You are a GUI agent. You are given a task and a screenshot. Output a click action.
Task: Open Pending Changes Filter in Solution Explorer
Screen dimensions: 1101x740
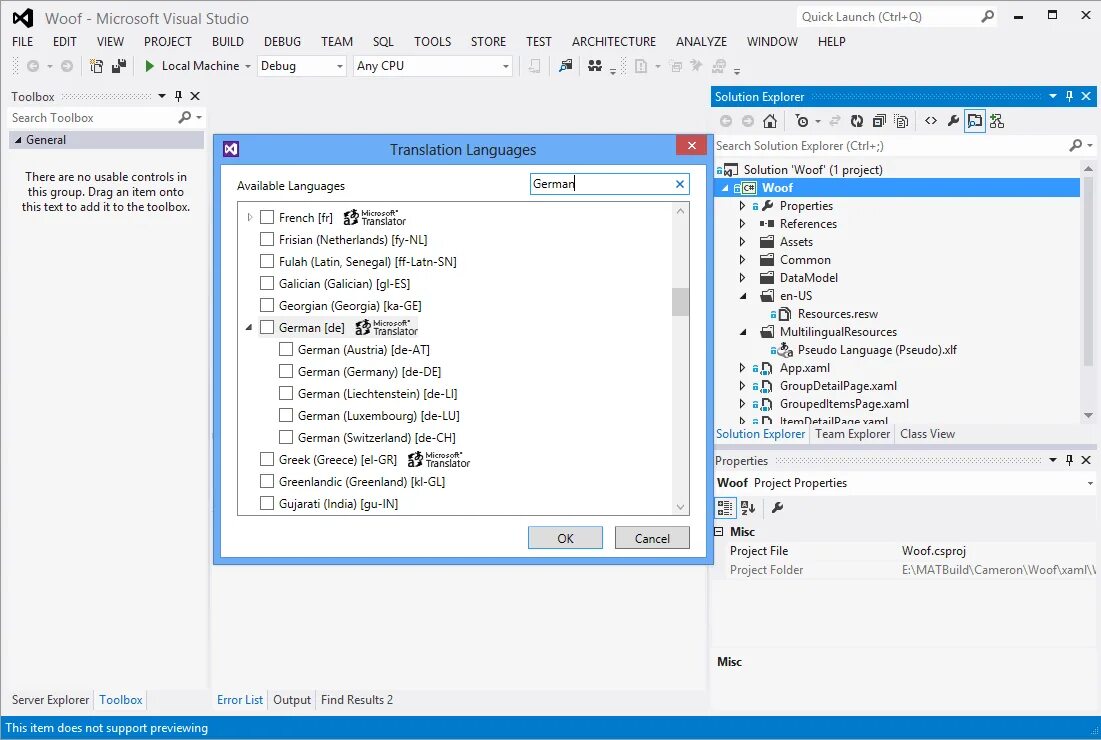coord(802,121)
